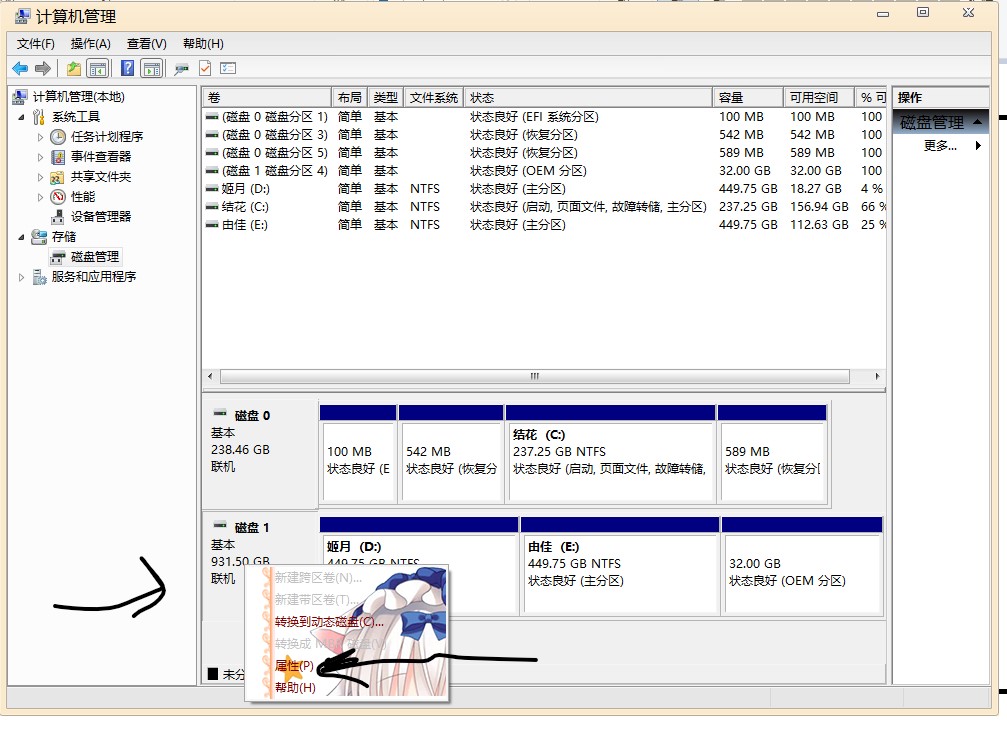Image resolution: width=1007 pixels, height=739 pixels.
Task: Click Show/Hide Console Tree toolbar icon
Action: pyautogui.click(x=98, y=68)
